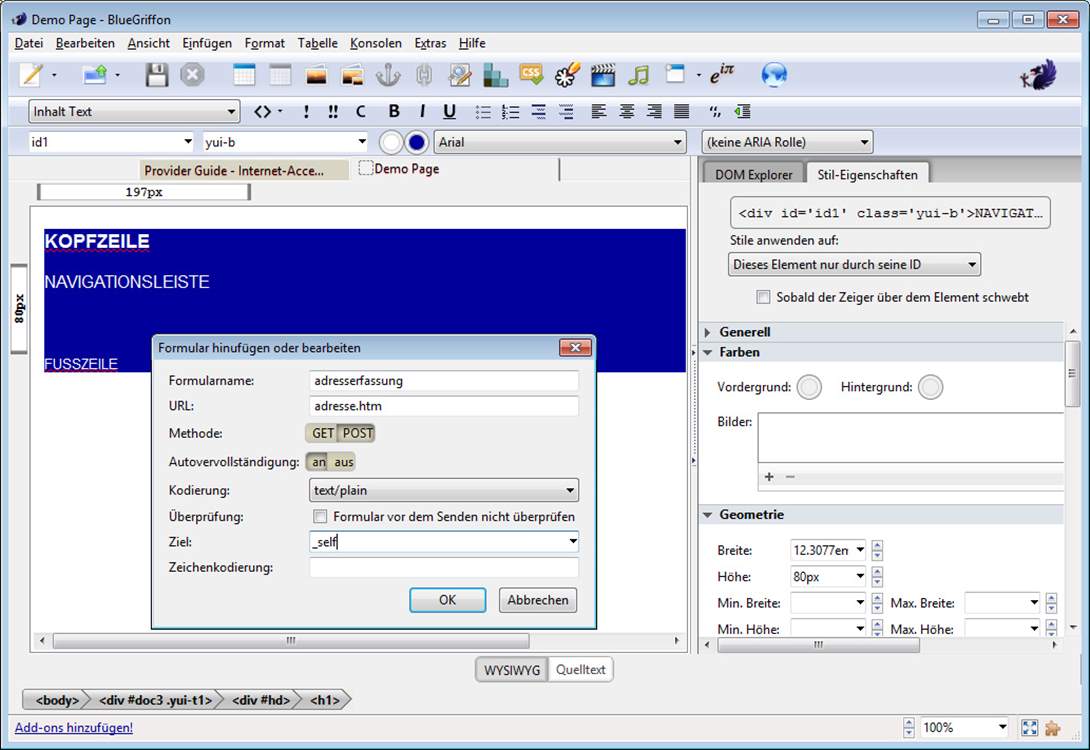
Task: Click the <body> breadcrumb element
Action: coord(56,700)
